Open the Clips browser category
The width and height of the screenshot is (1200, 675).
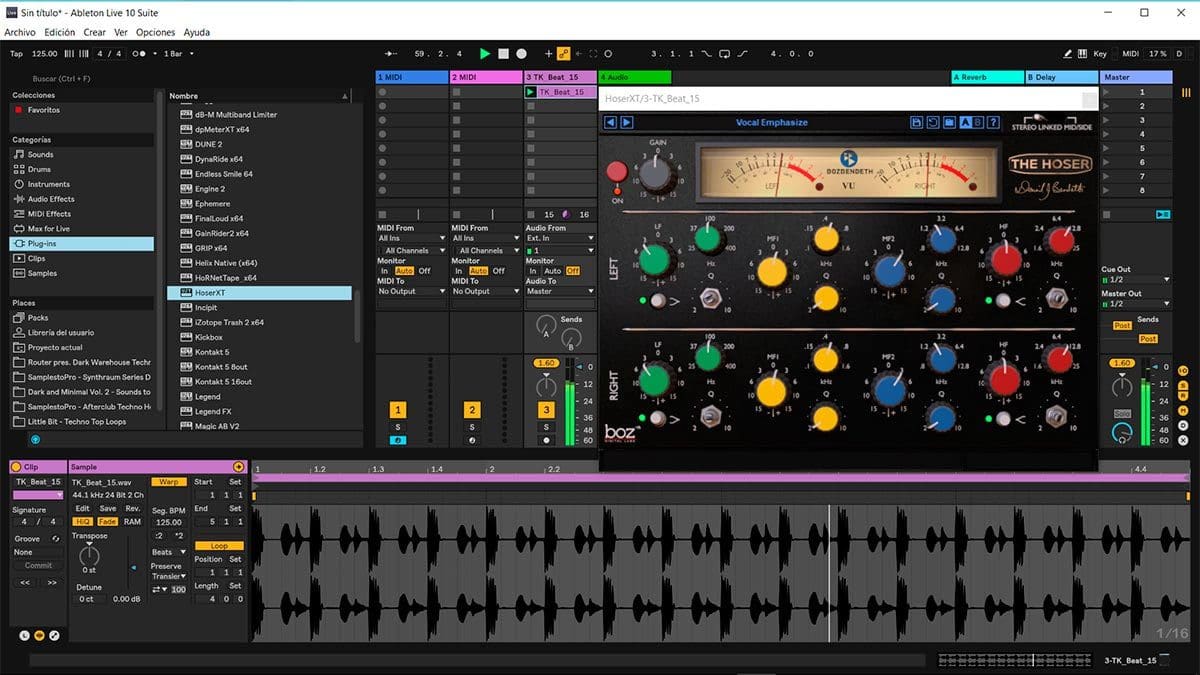tap(37, 258)
